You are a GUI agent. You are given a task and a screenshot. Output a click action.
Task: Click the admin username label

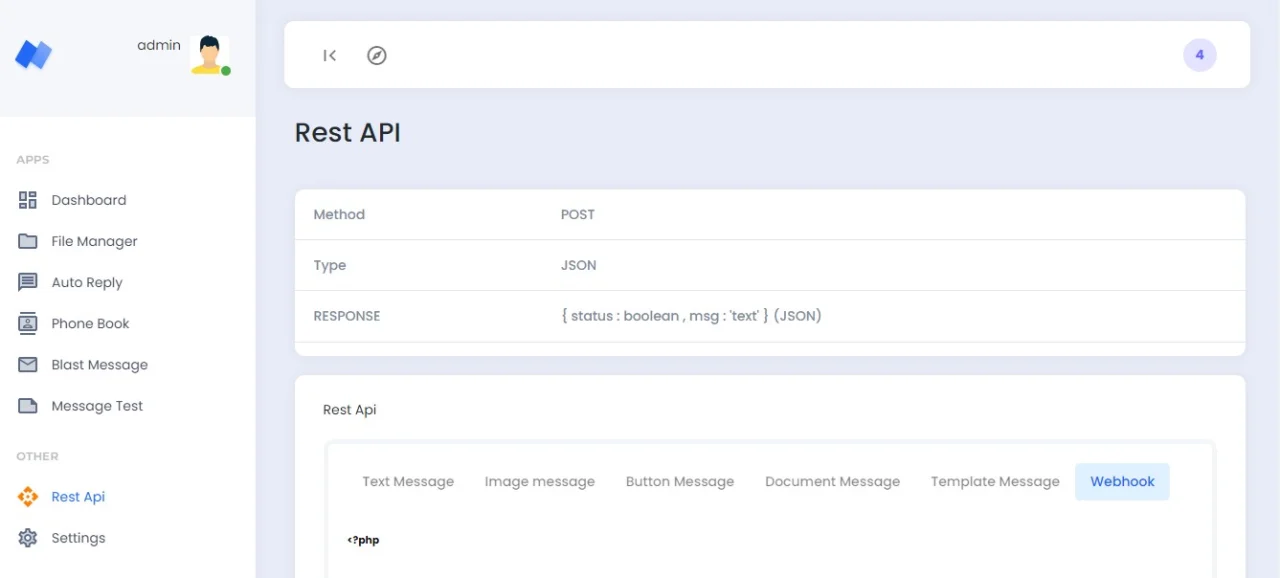pyautogui.click(x=159, y=45)
